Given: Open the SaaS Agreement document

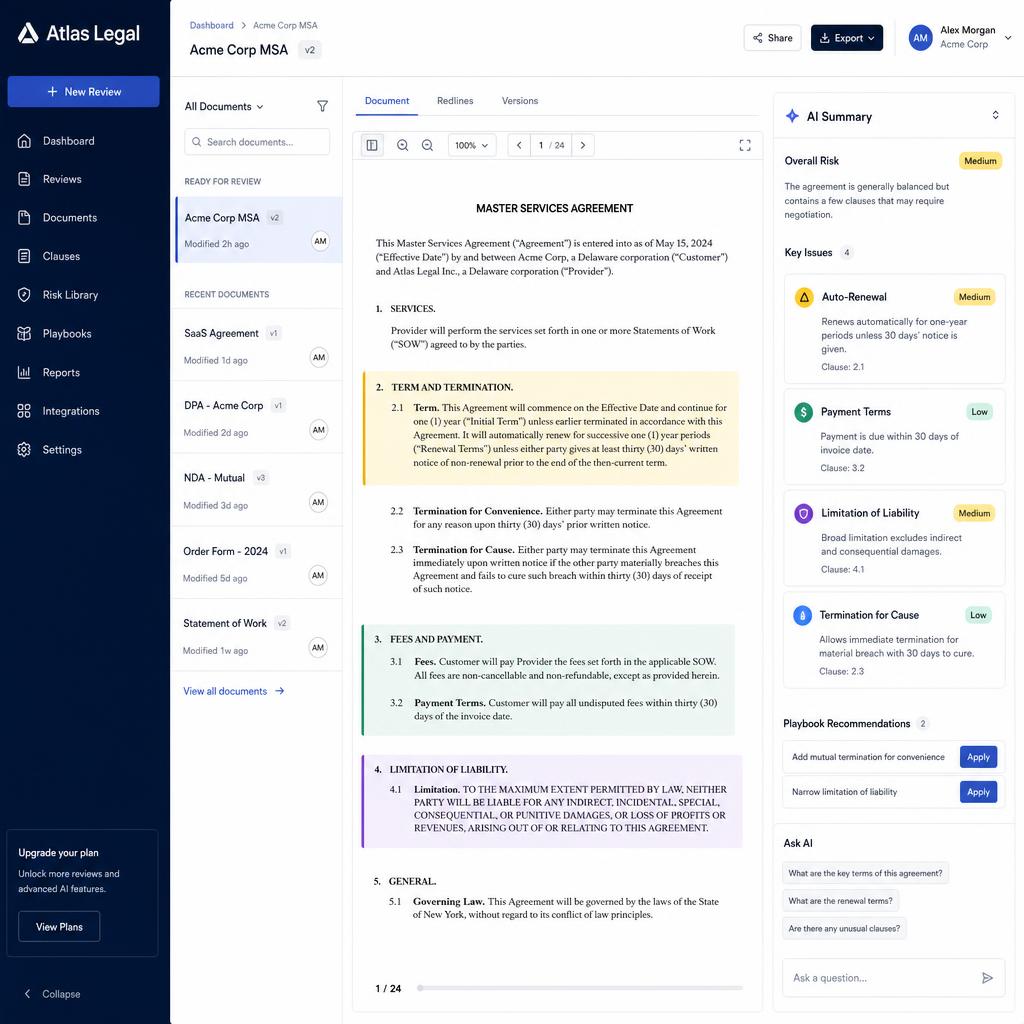Looking at the screenshot, I should (256, 345).
